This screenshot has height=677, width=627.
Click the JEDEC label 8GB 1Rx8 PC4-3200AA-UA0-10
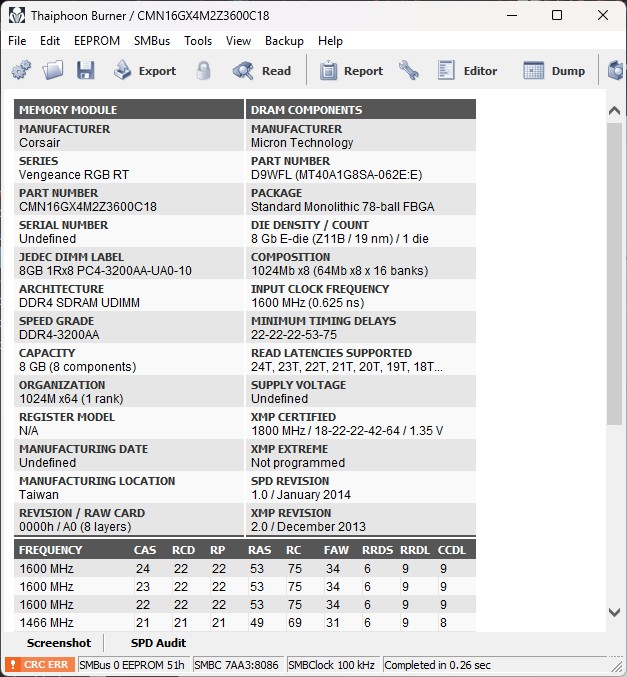(105, 271)
